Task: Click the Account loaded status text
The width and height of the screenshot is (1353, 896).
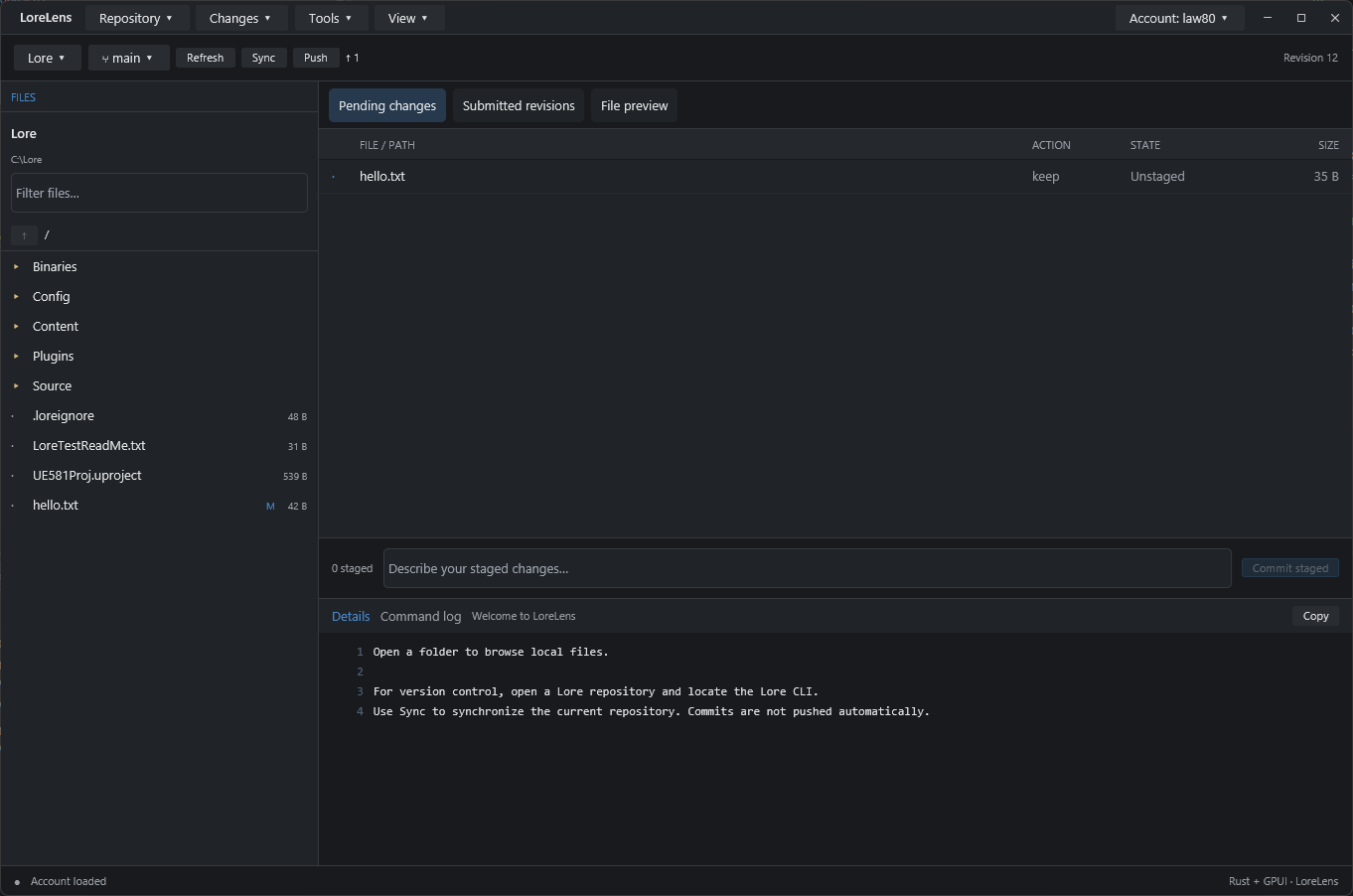Action: (69, 881)
